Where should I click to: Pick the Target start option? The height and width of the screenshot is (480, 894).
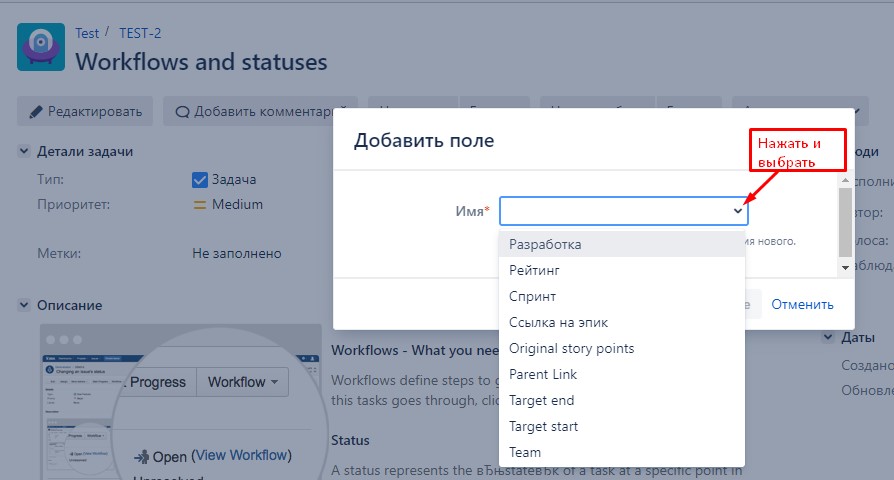coord(621,426)
